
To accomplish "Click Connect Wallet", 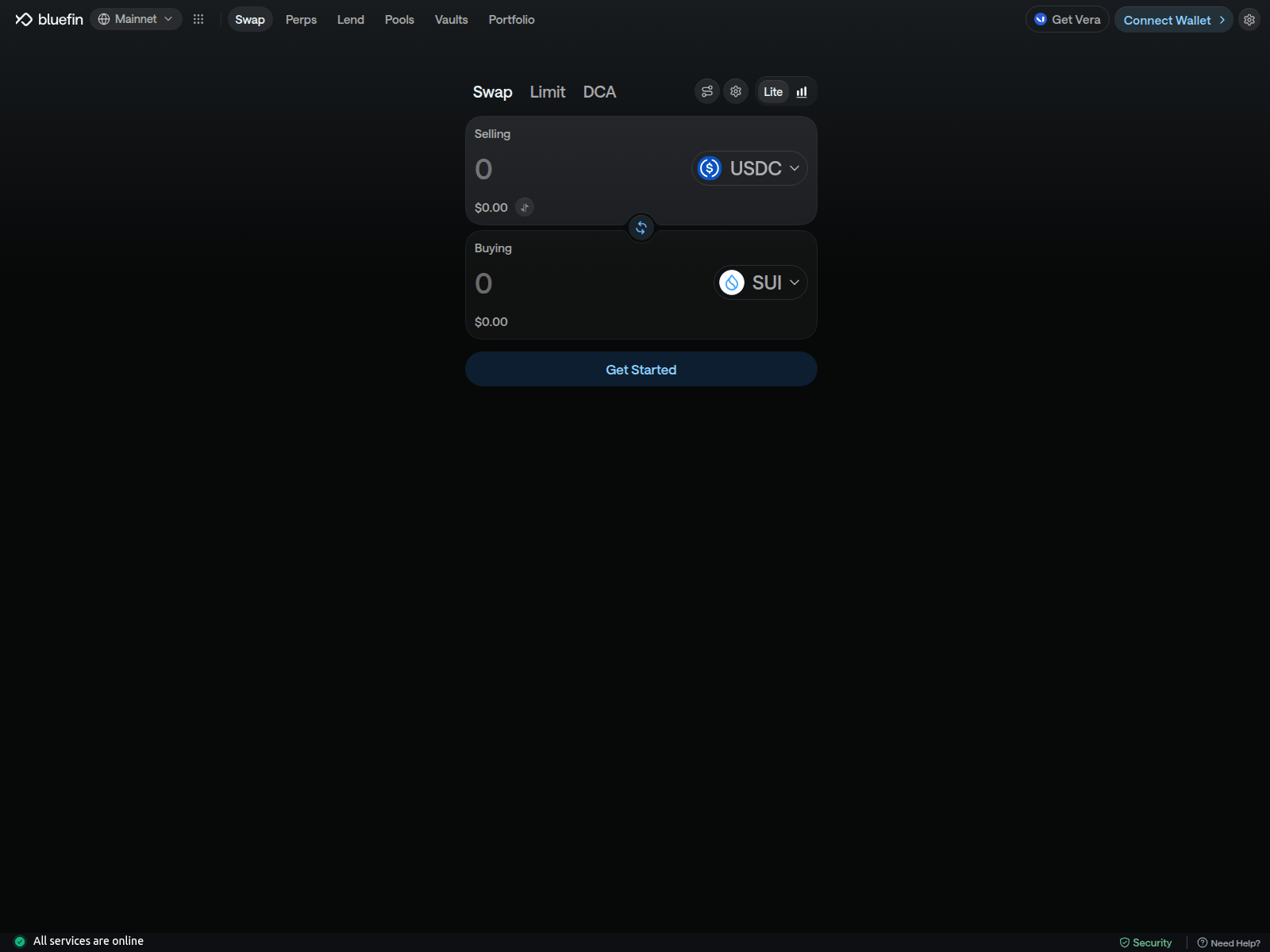I will (x=1174, y=20).
